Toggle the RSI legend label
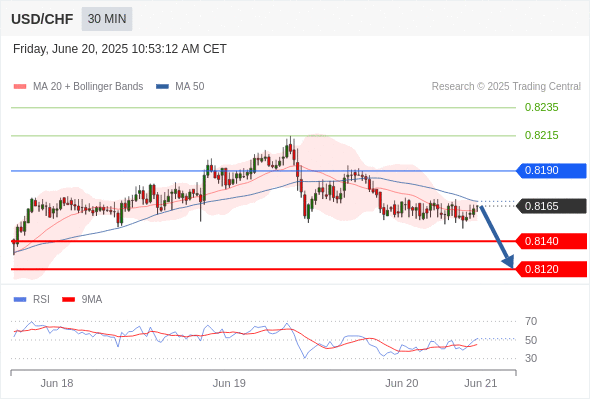 click(x=41, y=300)
